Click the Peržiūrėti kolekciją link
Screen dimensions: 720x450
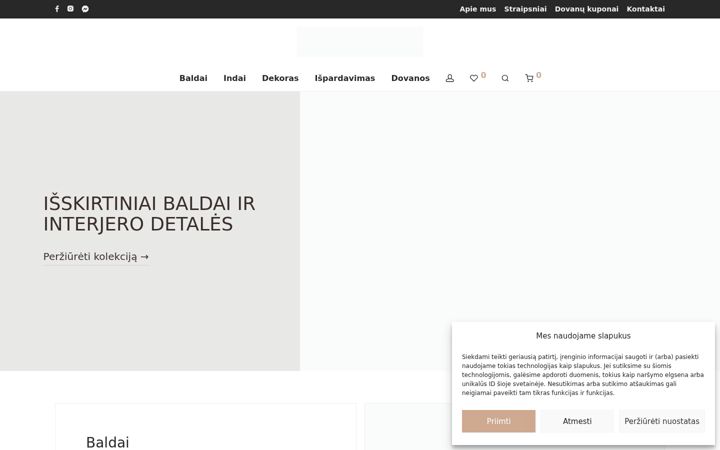coord(96,257)
